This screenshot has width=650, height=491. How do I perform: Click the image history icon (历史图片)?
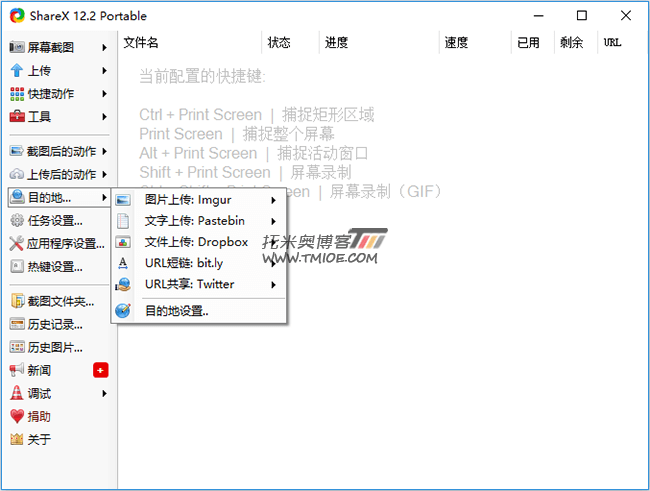[x=17, y=347]
